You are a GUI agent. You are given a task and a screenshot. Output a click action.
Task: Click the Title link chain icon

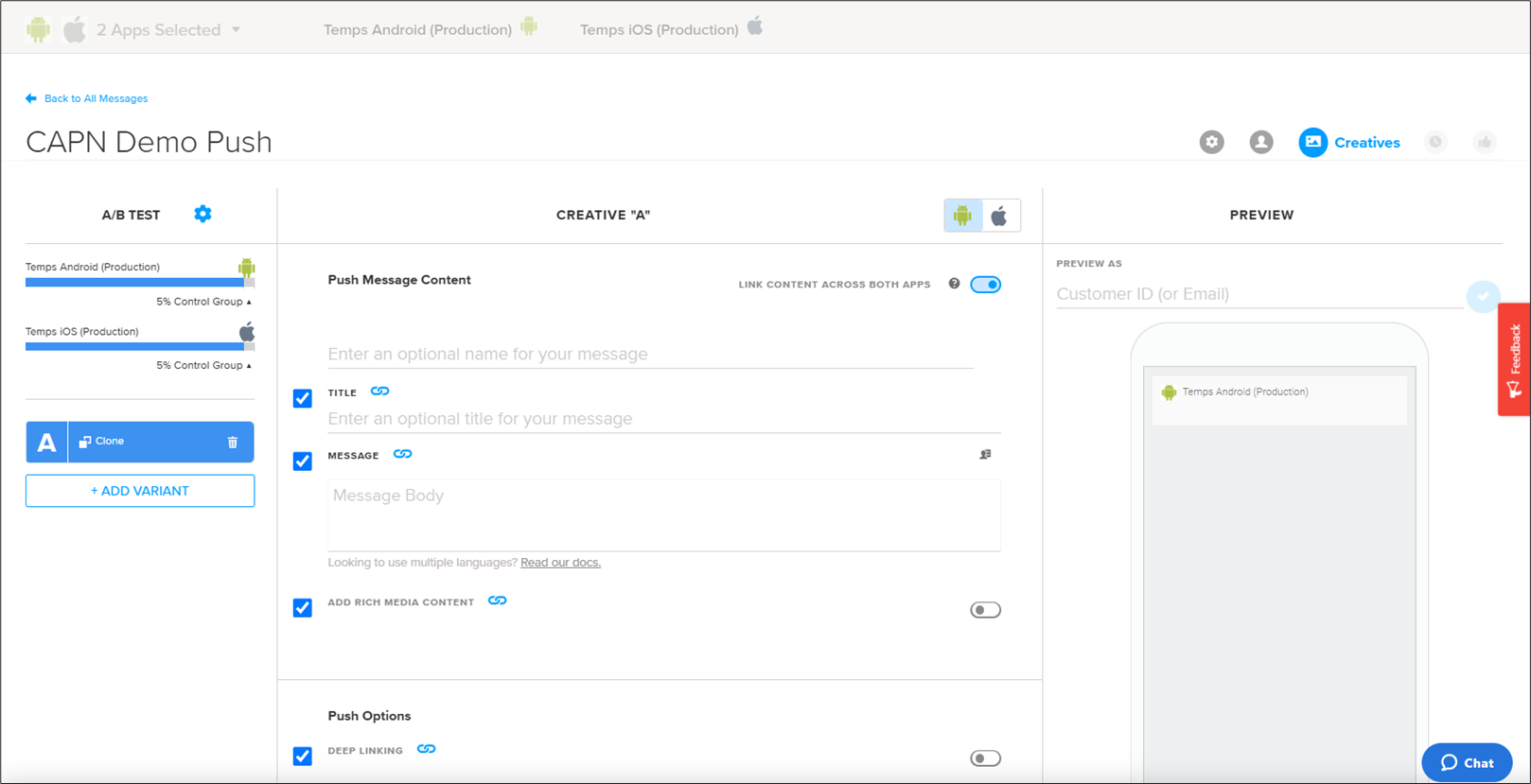(379, 392)
